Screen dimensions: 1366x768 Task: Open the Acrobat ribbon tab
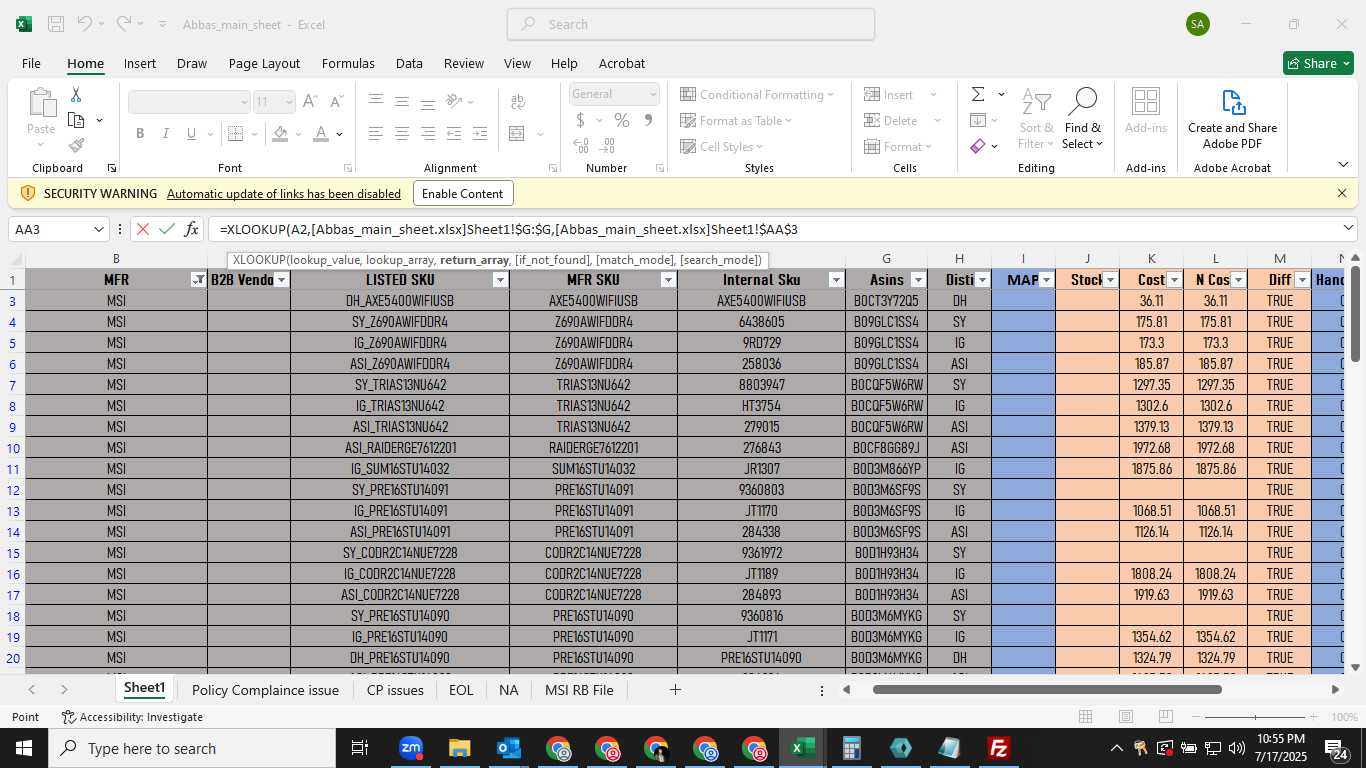pyautogui.click(x=622, y=63)
